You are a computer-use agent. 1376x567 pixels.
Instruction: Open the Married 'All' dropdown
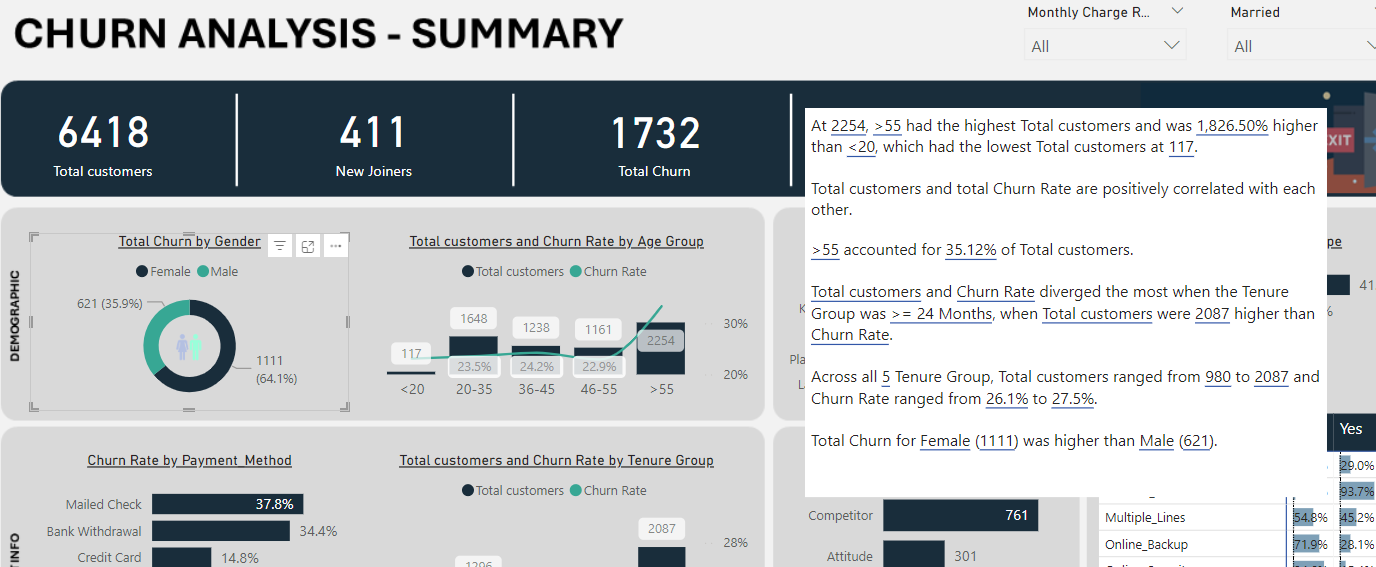coord(1302,46)
